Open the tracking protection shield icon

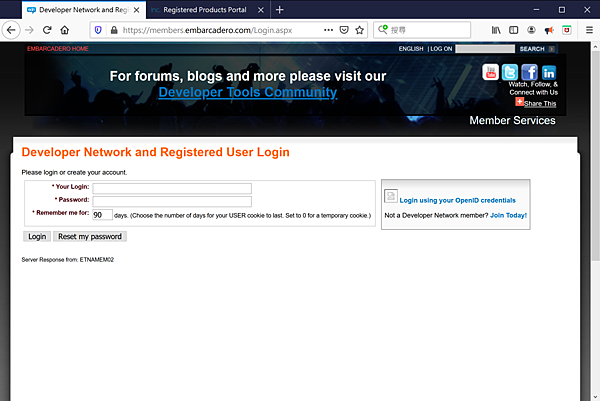tap(98, 30)
